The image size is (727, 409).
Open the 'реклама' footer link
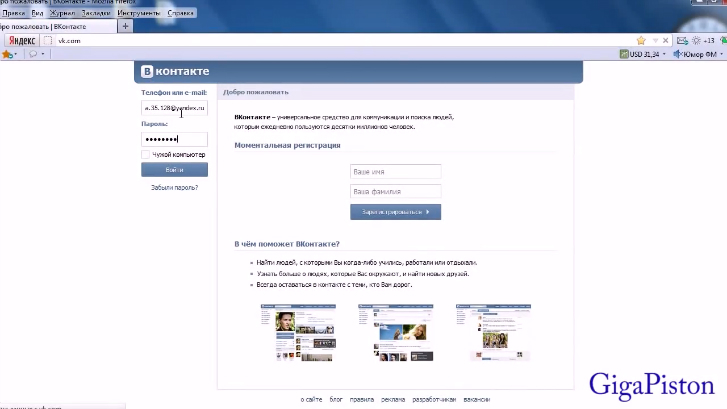393,399
